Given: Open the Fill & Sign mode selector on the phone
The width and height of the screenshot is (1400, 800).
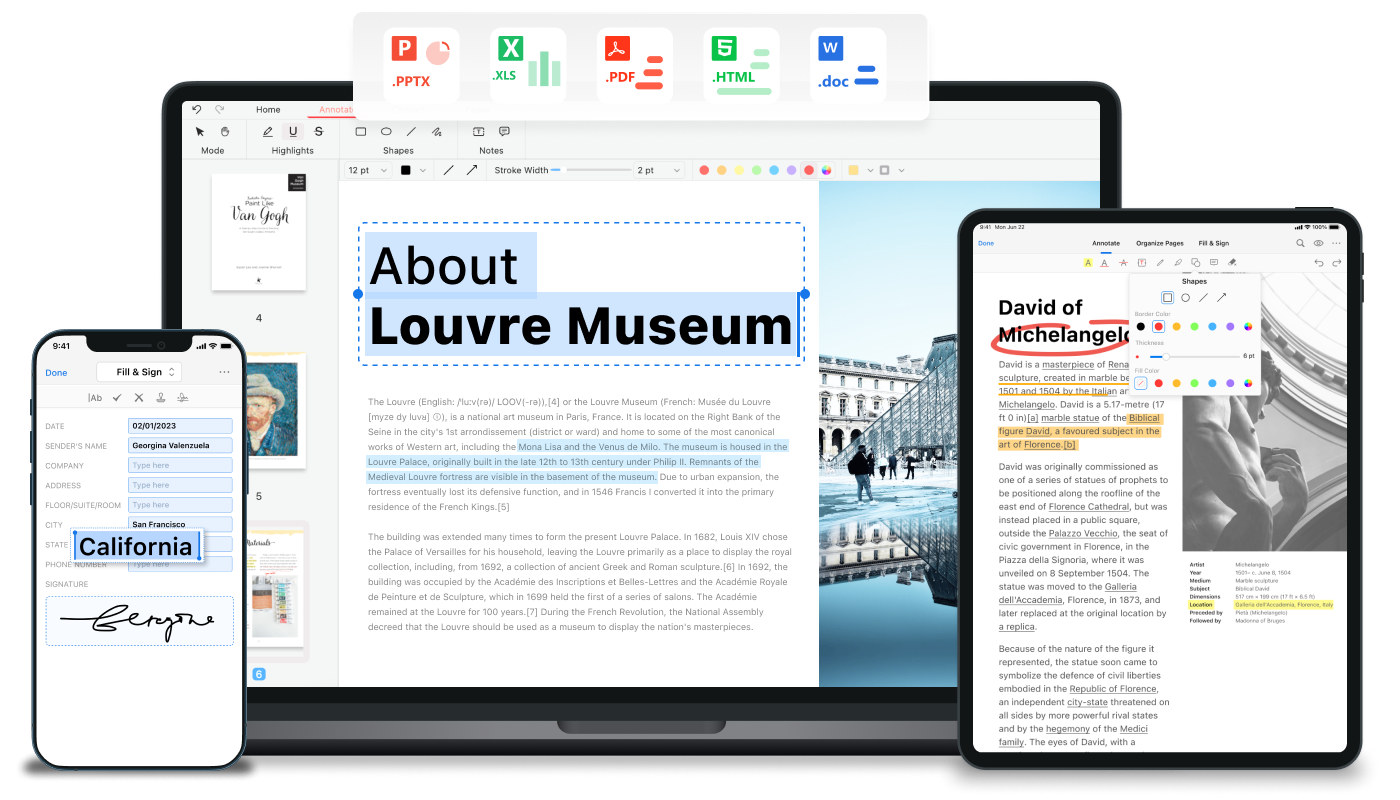Looking at the screenshot, I should coord(139,372).
